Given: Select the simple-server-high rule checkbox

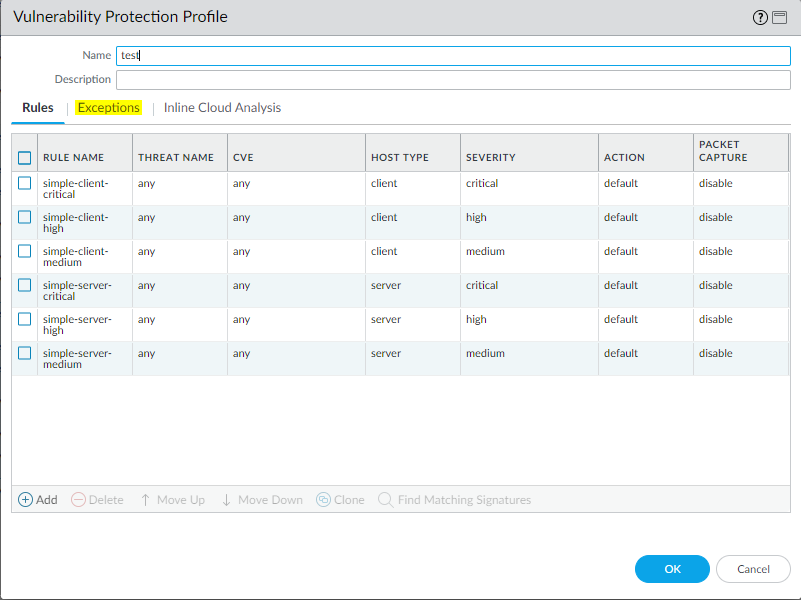Looking at the screenshot, I should click(x=25, y=320).
